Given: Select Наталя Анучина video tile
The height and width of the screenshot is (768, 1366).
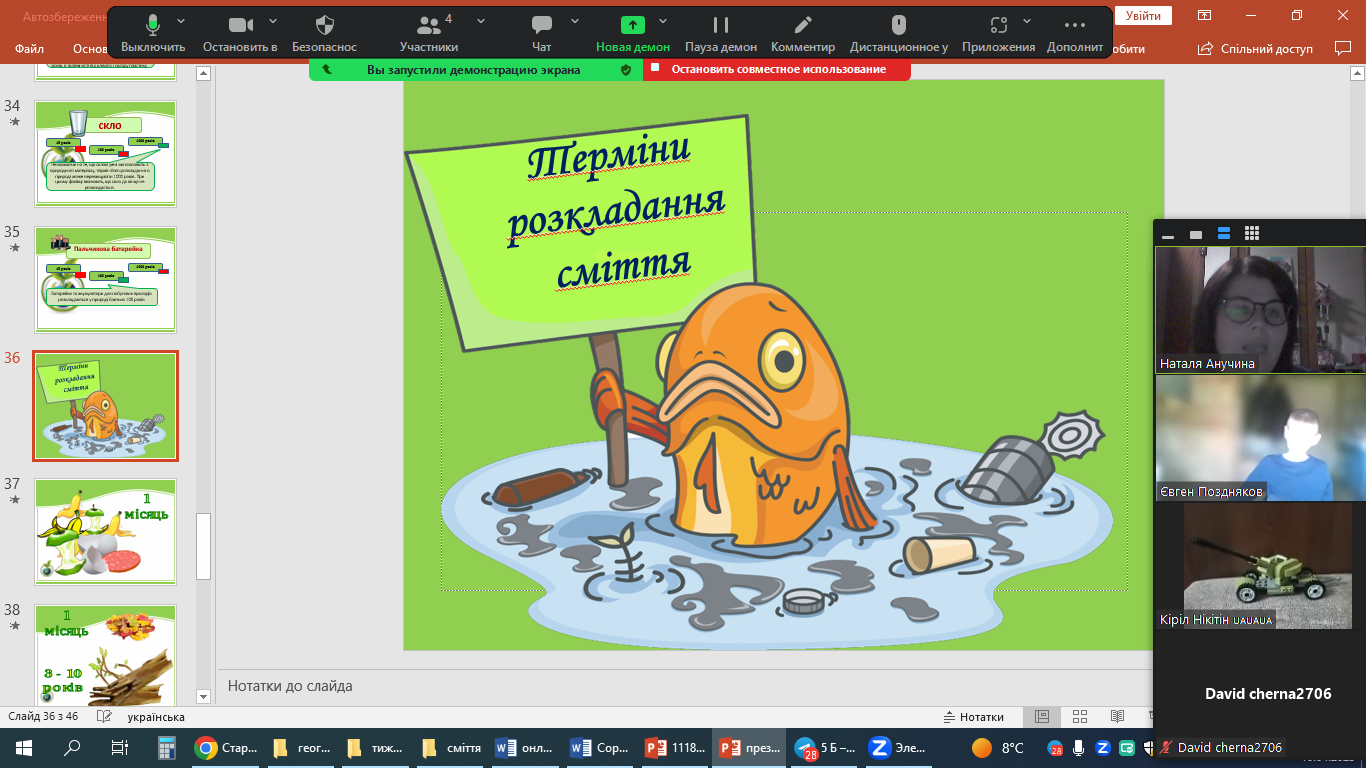Looking at the screenshot, I should [1260, 310].
